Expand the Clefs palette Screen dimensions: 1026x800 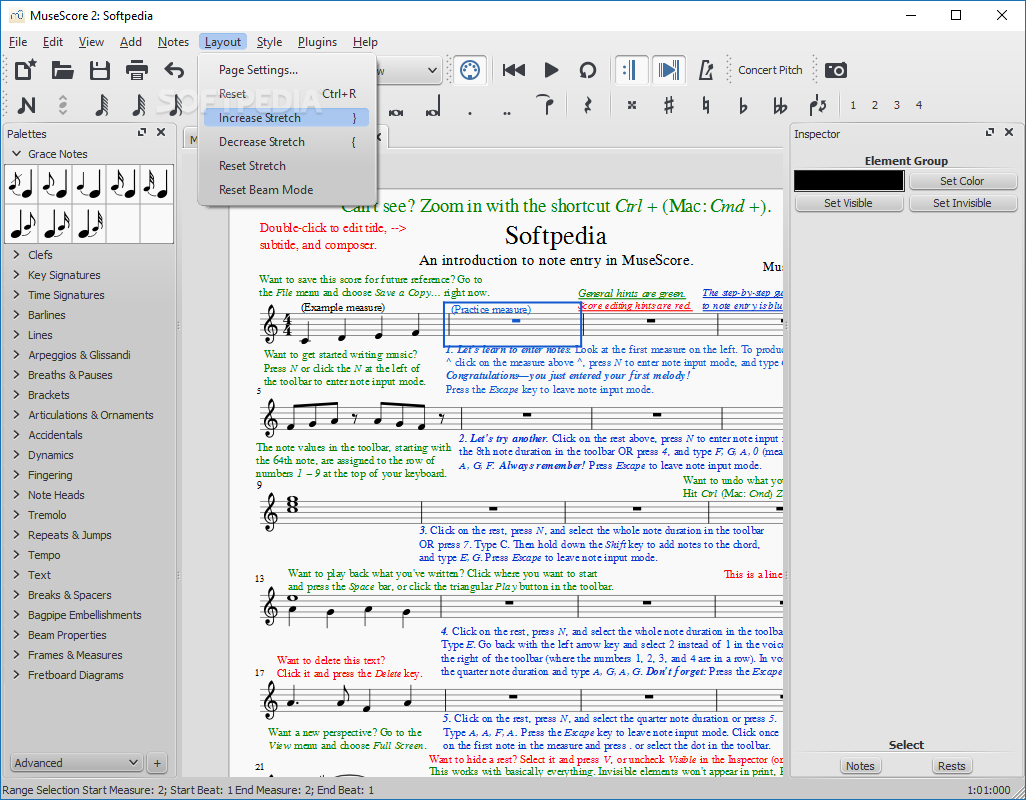point(17,254)
